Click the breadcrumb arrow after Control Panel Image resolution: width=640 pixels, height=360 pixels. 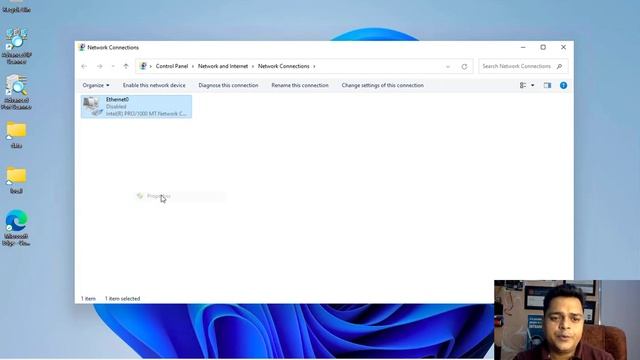click(193, 66)
